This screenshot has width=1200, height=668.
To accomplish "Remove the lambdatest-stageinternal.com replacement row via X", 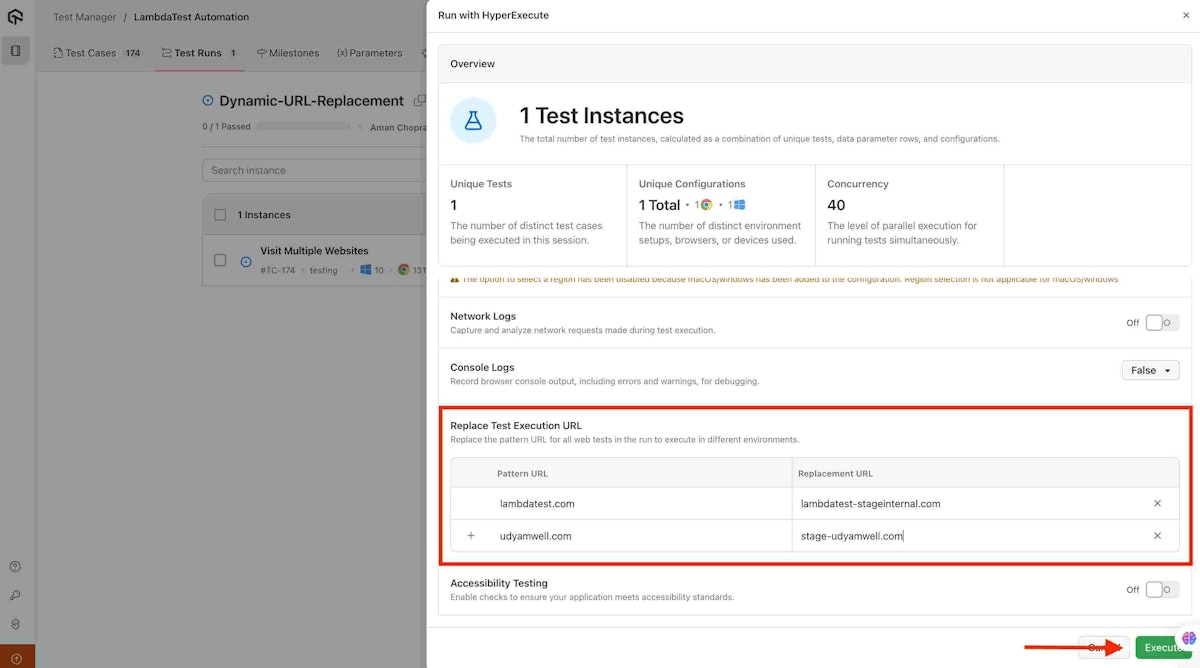I will [x=1157, y=503].
